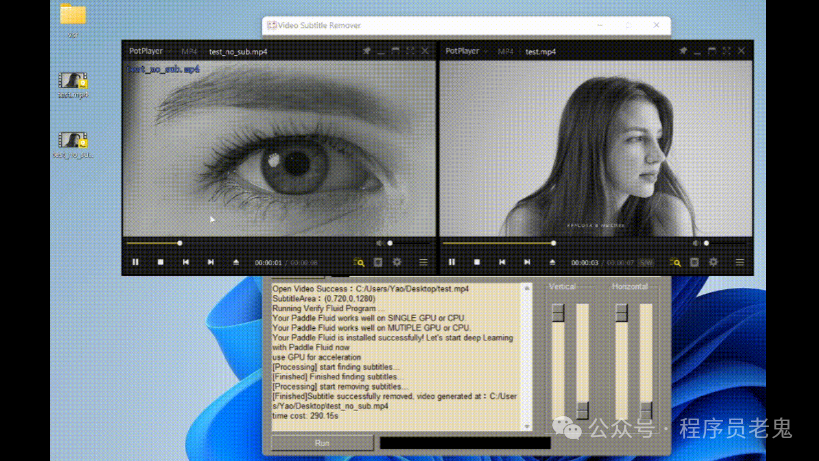
Task: Click the 00:00:01 elapsed time in left player
Action: coord(268,263)
